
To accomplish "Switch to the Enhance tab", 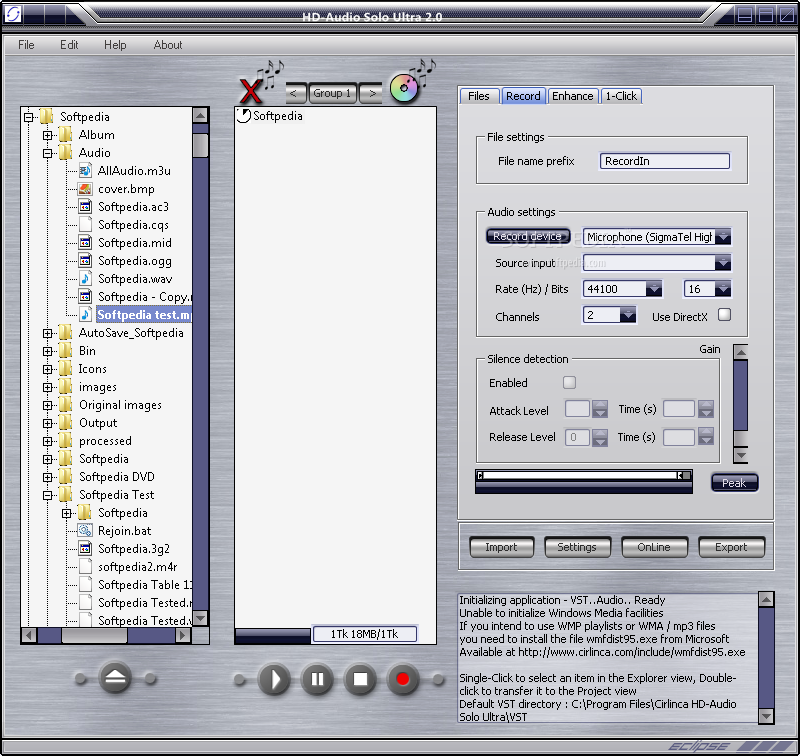I will pos(572,96).
